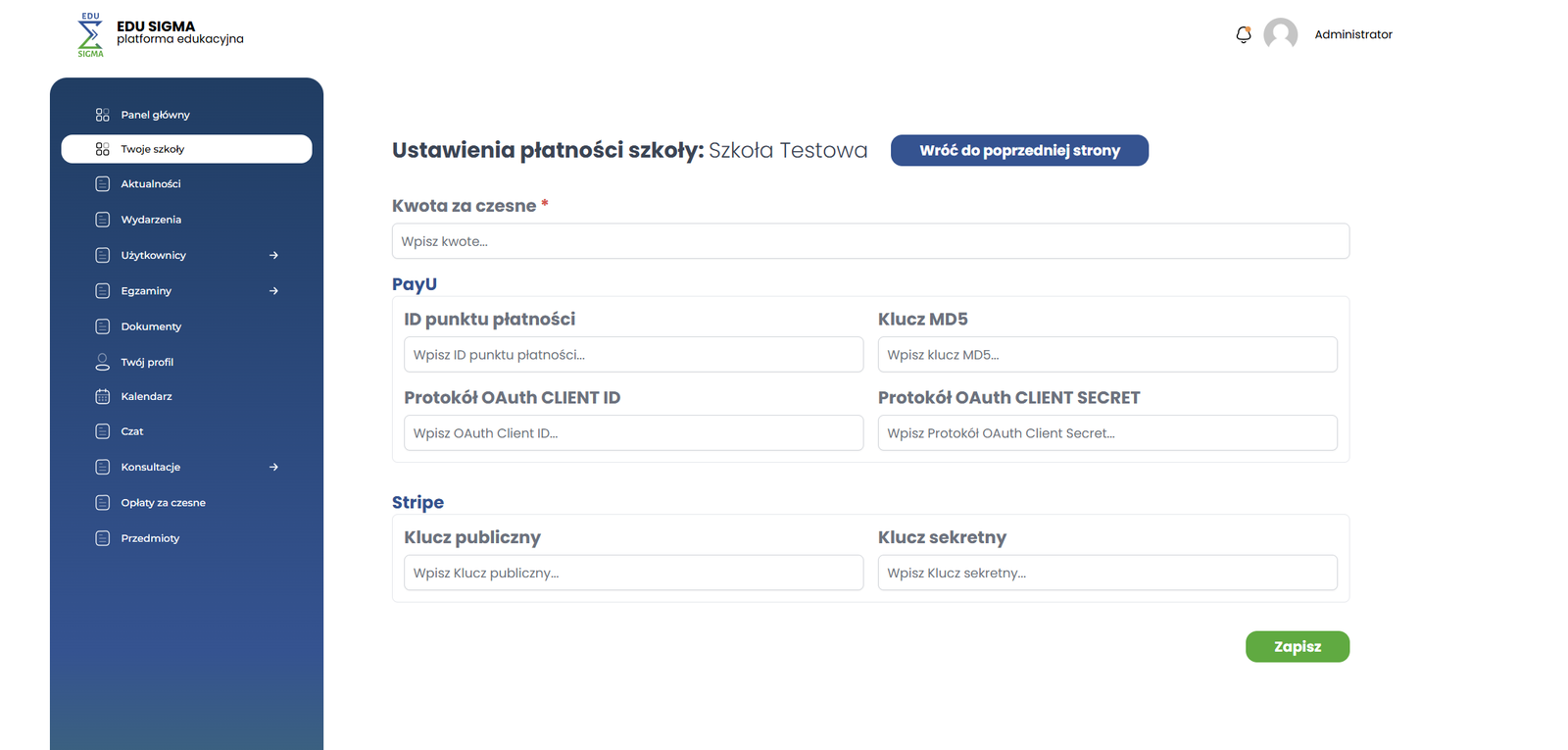The image size is (1568, 750).
Task: Expand the Użytkownicy submenu arrow
Action: pyautogui.click(x=273, y=256)
